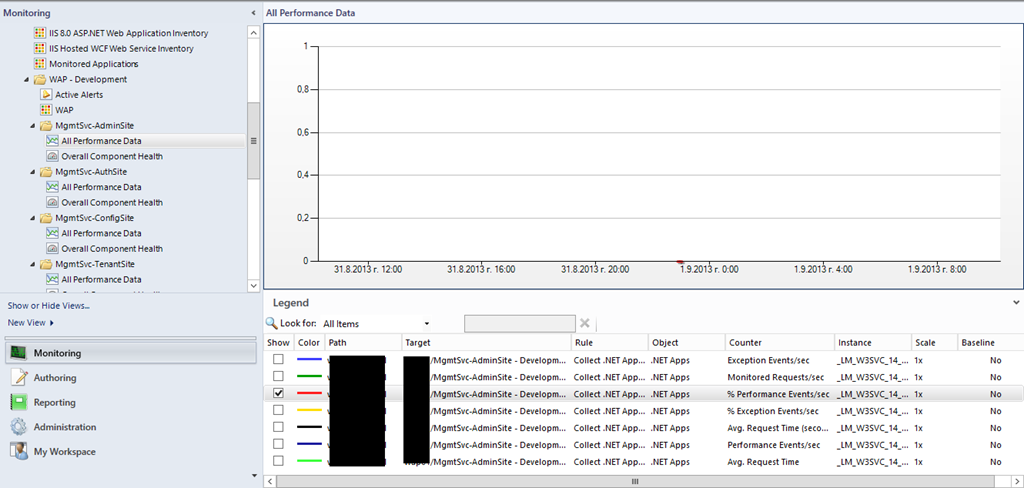This screenshot has height=488, width=1024.
Task: Check the Avg. Request Time (seconds) checkbox
Action: (x=278, y=427)
